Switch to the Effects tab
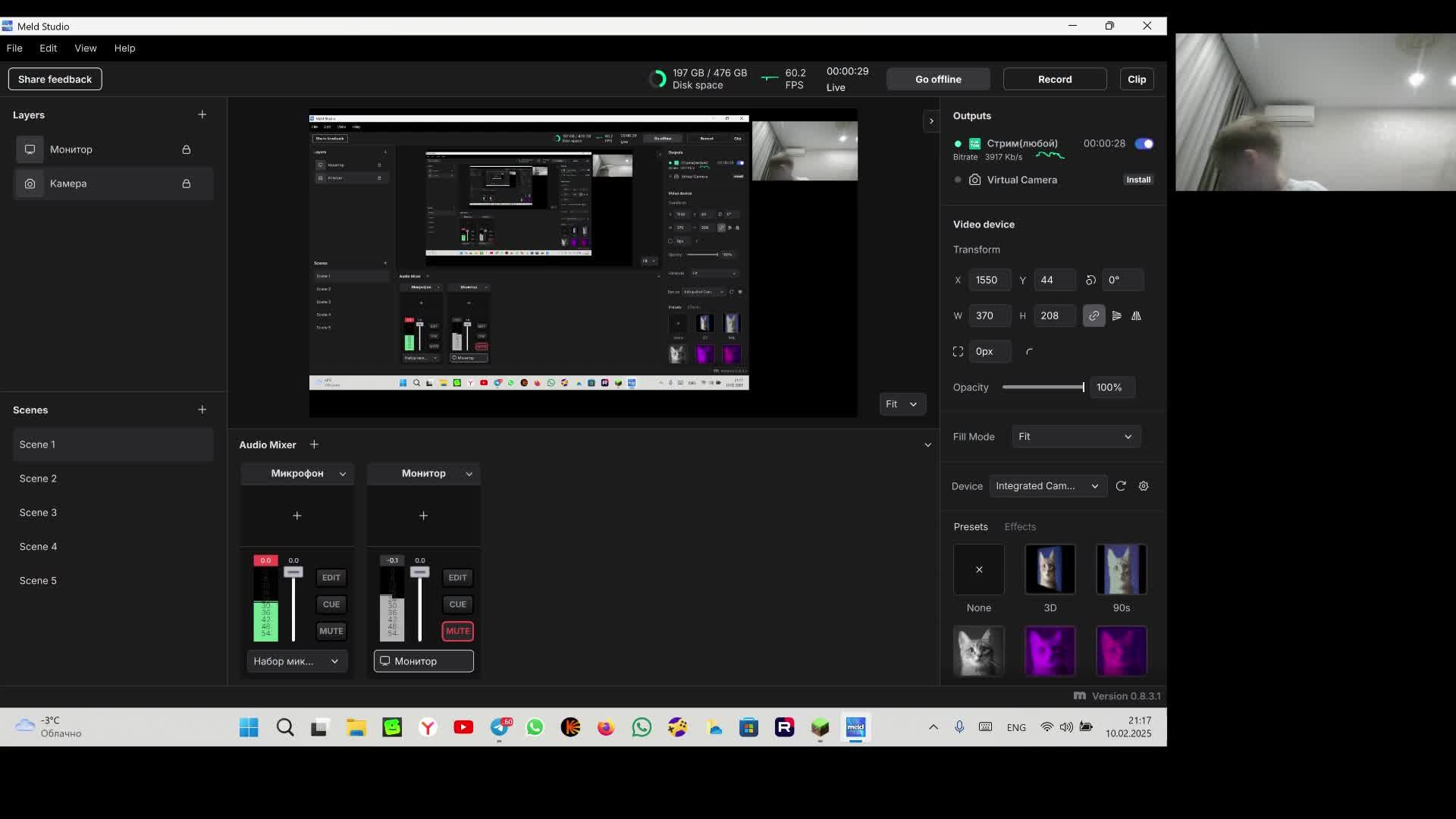This screenshot has width=1456, height=819. coord(1019,526)
